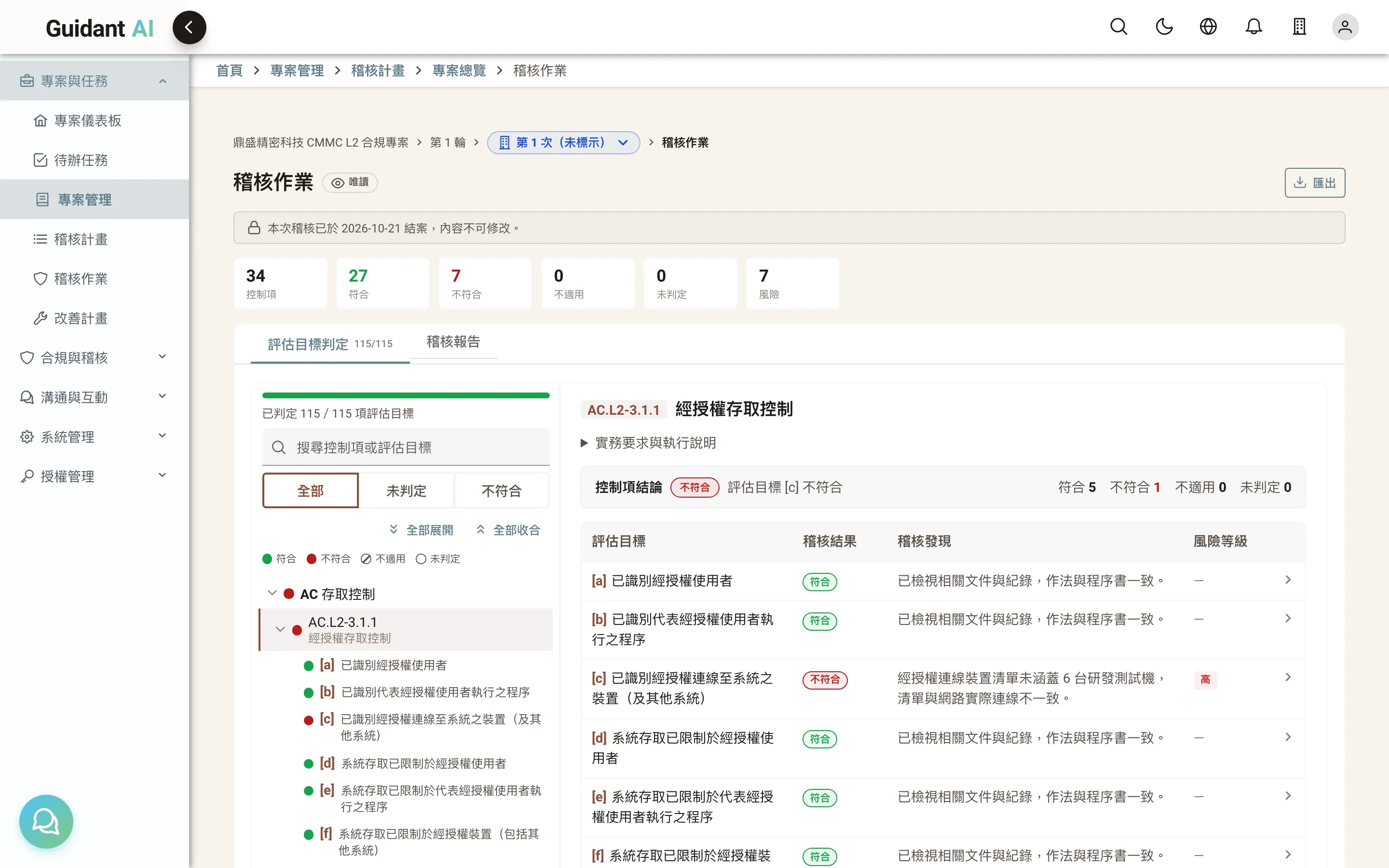1389x868 pixels.
Task: Select the 全部 filter
Action: (311, 490)
